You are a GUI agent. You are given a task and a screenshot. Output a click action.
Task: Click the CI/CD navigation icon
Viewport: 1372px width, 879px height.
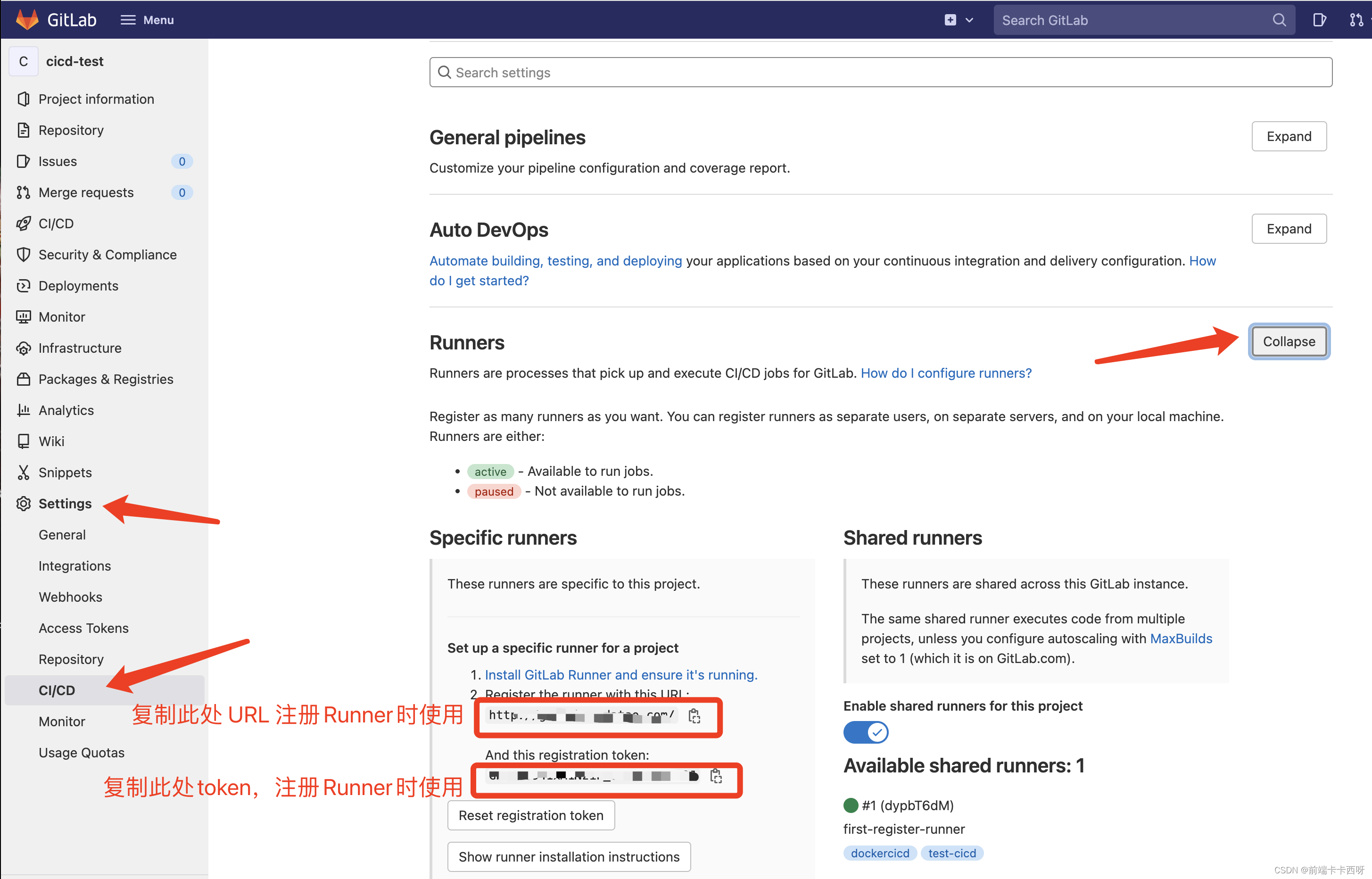(25, 223)
